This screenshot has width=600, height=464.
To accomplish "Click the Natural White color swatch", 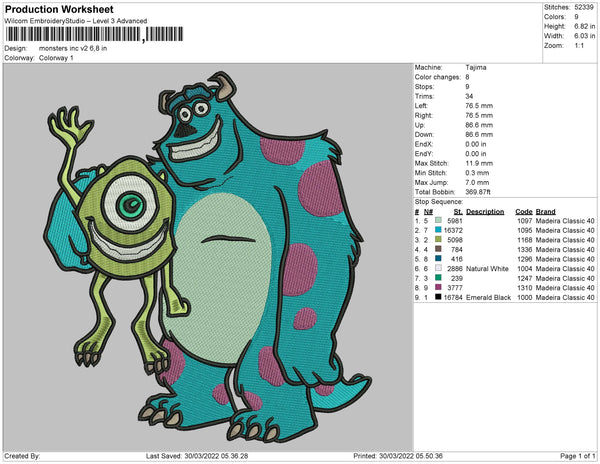I will pos(438,268).
